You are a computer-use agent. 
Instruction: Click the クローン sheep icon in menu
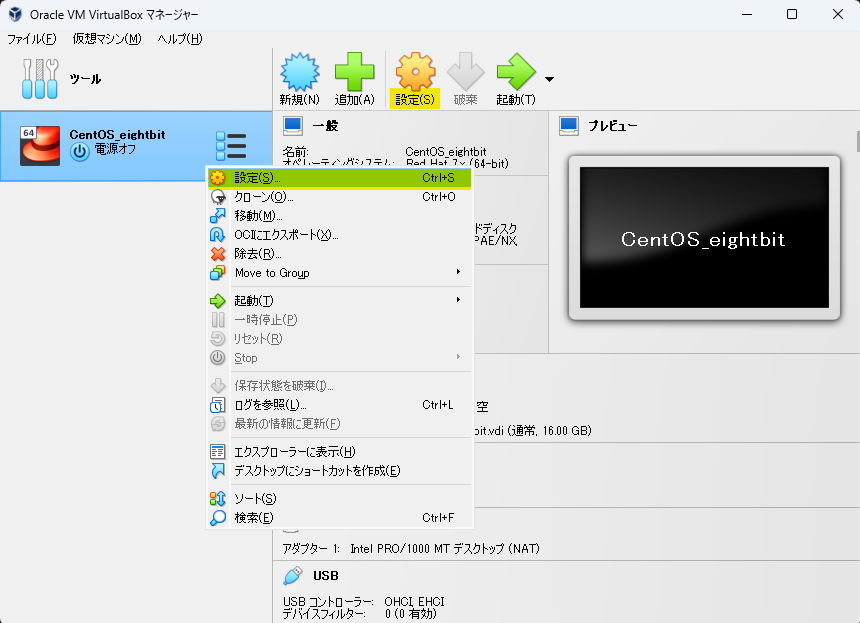(218, 197)
